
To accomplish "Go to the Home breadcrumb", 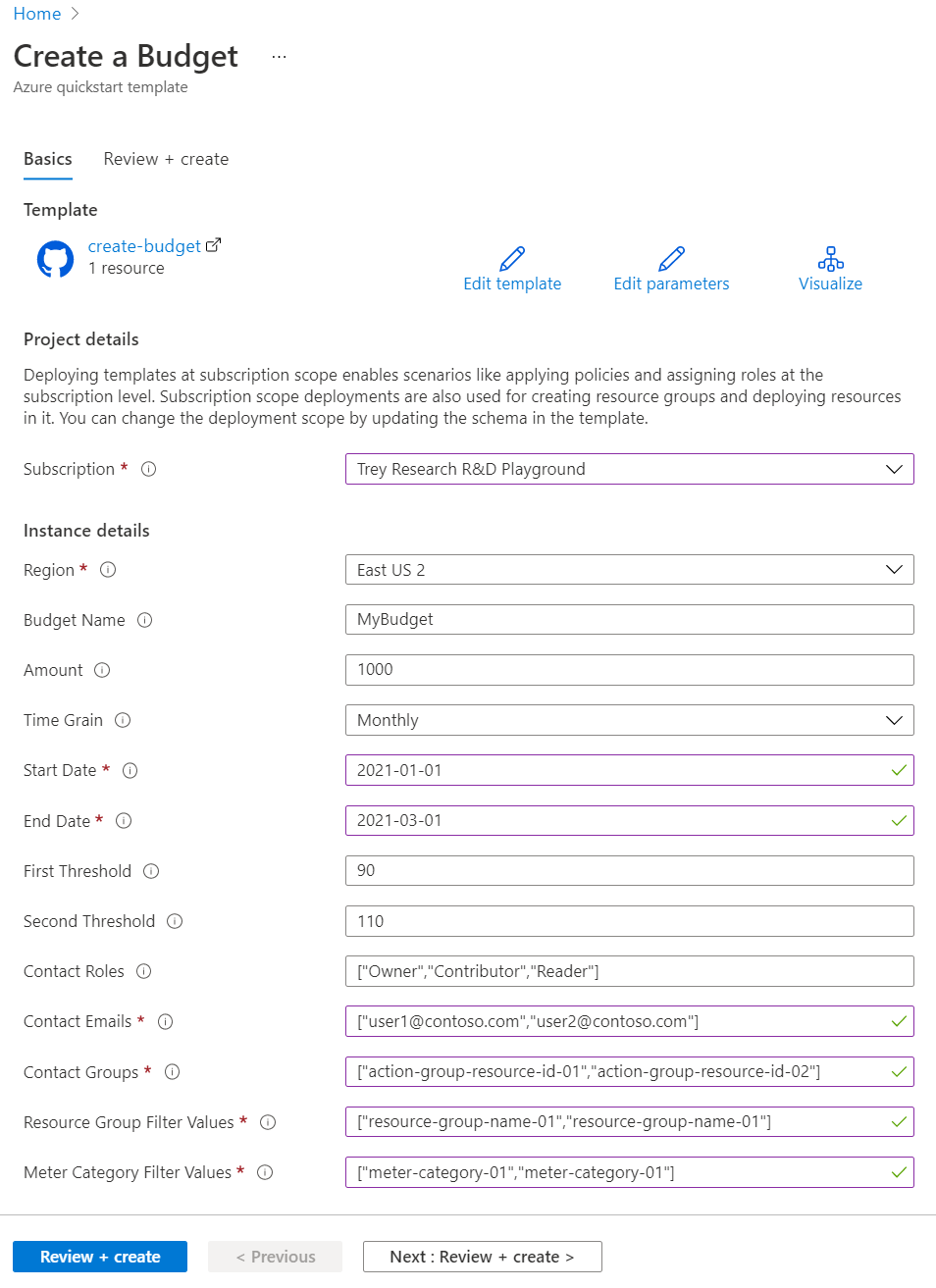I will coord(37,14).
